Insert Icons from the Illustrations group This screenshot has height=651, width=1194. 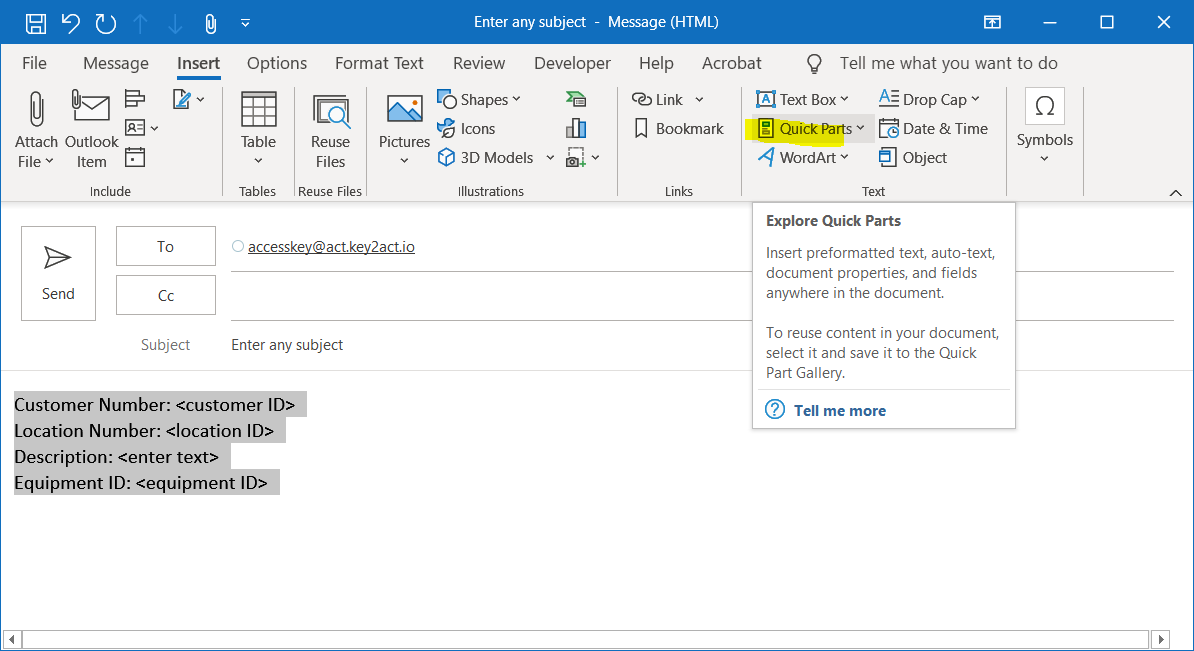[x=467, y=129]
